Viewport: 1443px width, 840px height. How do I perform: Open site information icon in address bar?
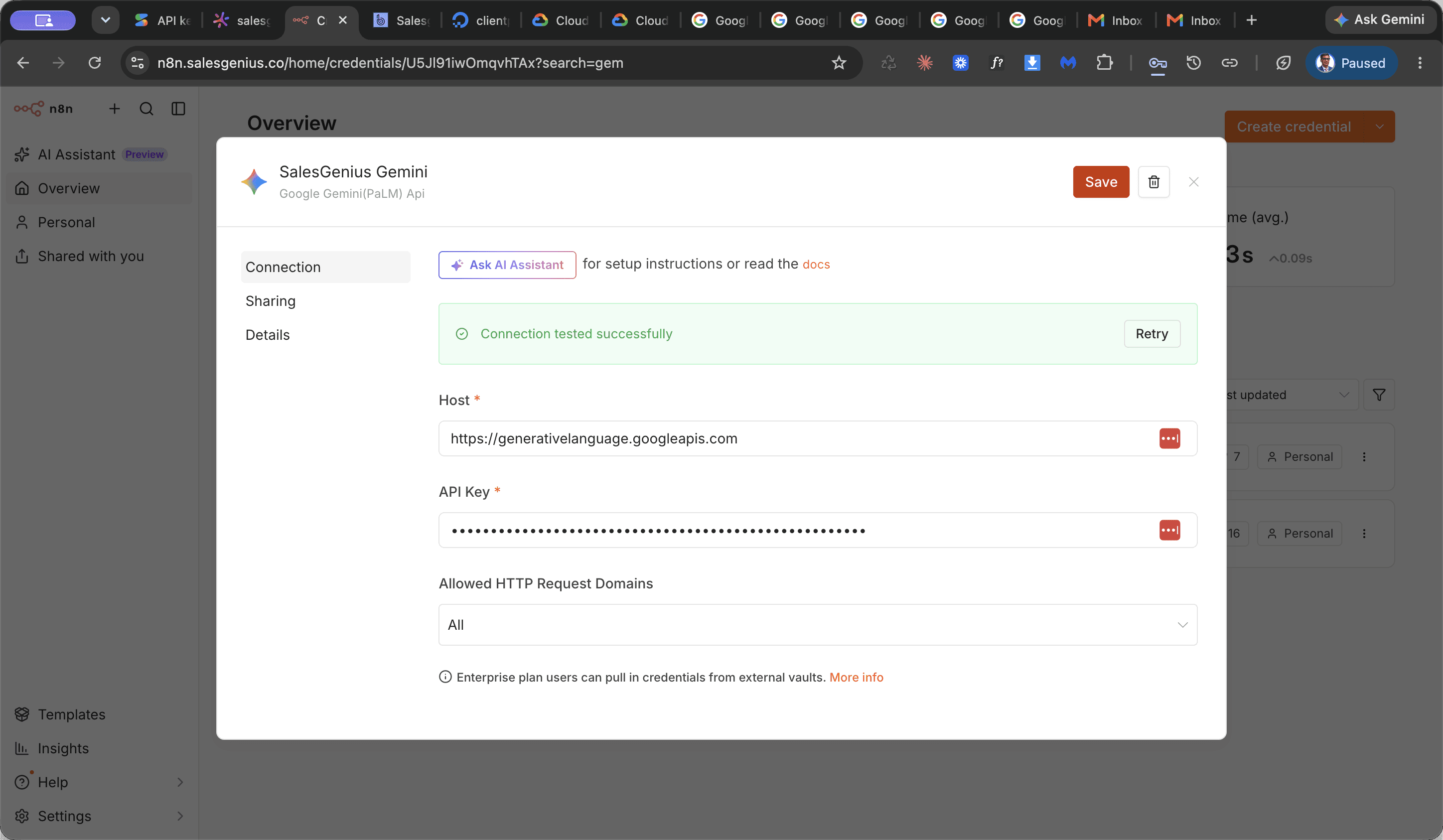coord(138,63)
